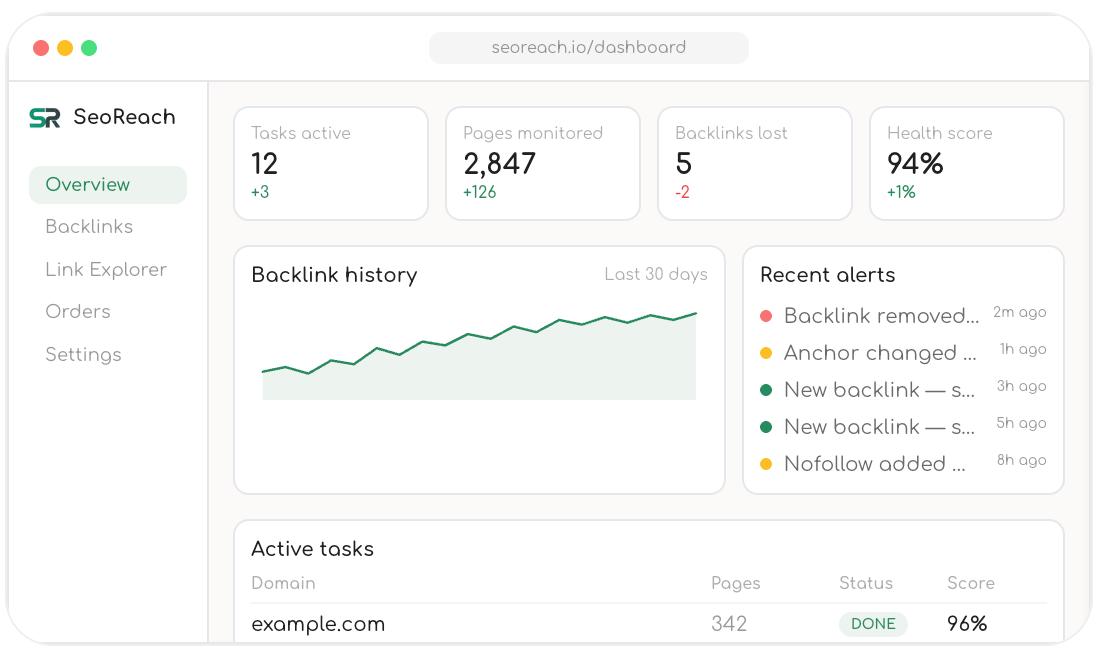The width and height of the screenshot is (1098, 650).
Task: Click the SR logo icon
Action: click(45, 118)
